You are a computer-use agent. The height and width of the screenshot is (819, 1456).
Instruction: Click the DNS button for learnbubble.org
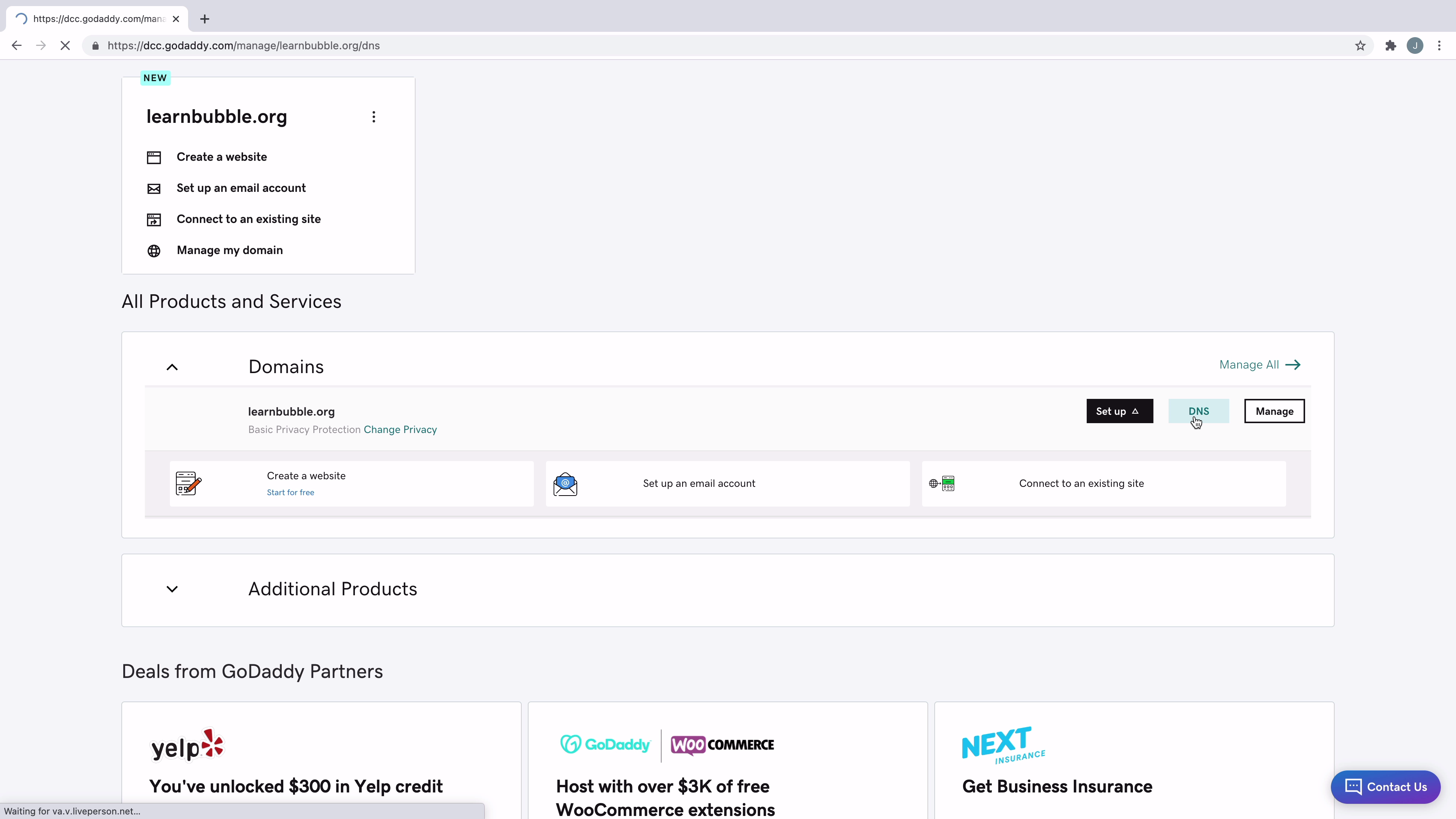point(1198,411)
